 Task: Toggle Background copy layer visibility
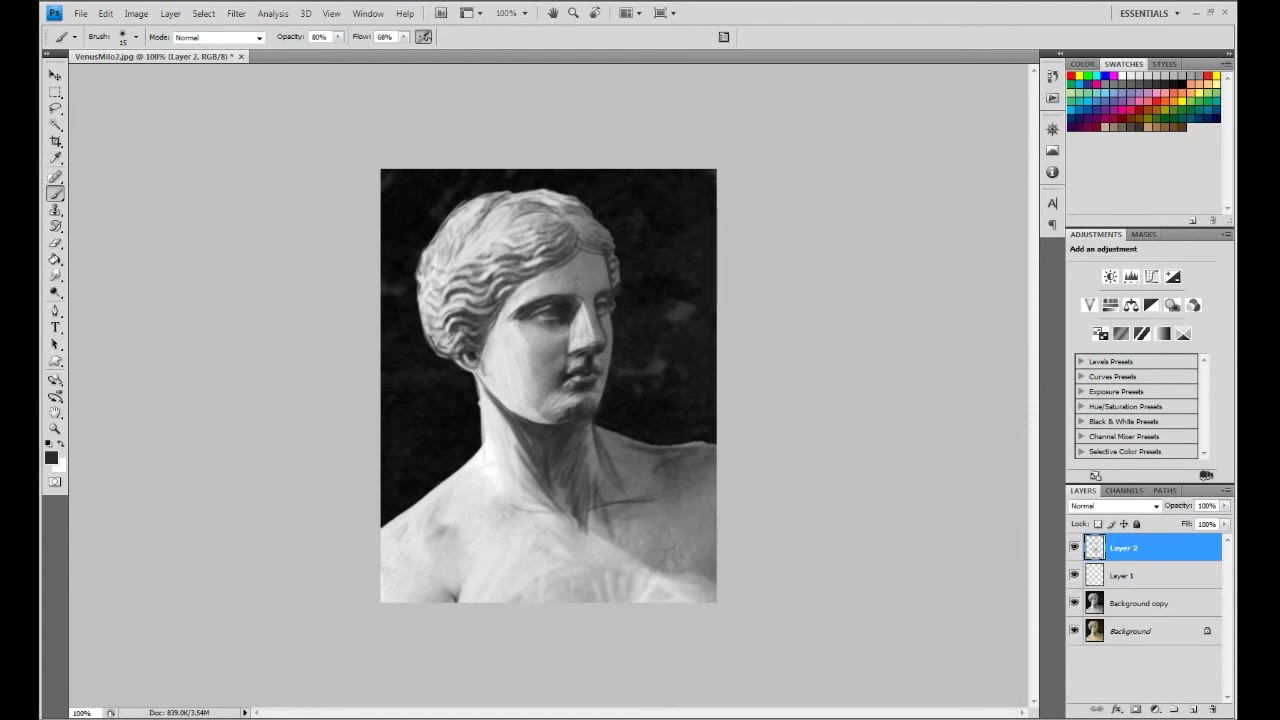pyautogui.click(x=1074, y=603)
